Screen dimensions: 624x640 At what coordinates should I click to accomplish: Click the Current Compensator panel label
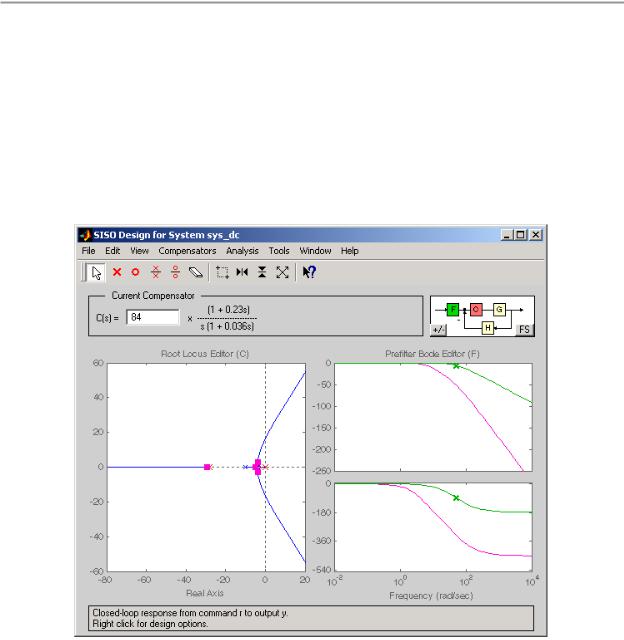[153, 296]
